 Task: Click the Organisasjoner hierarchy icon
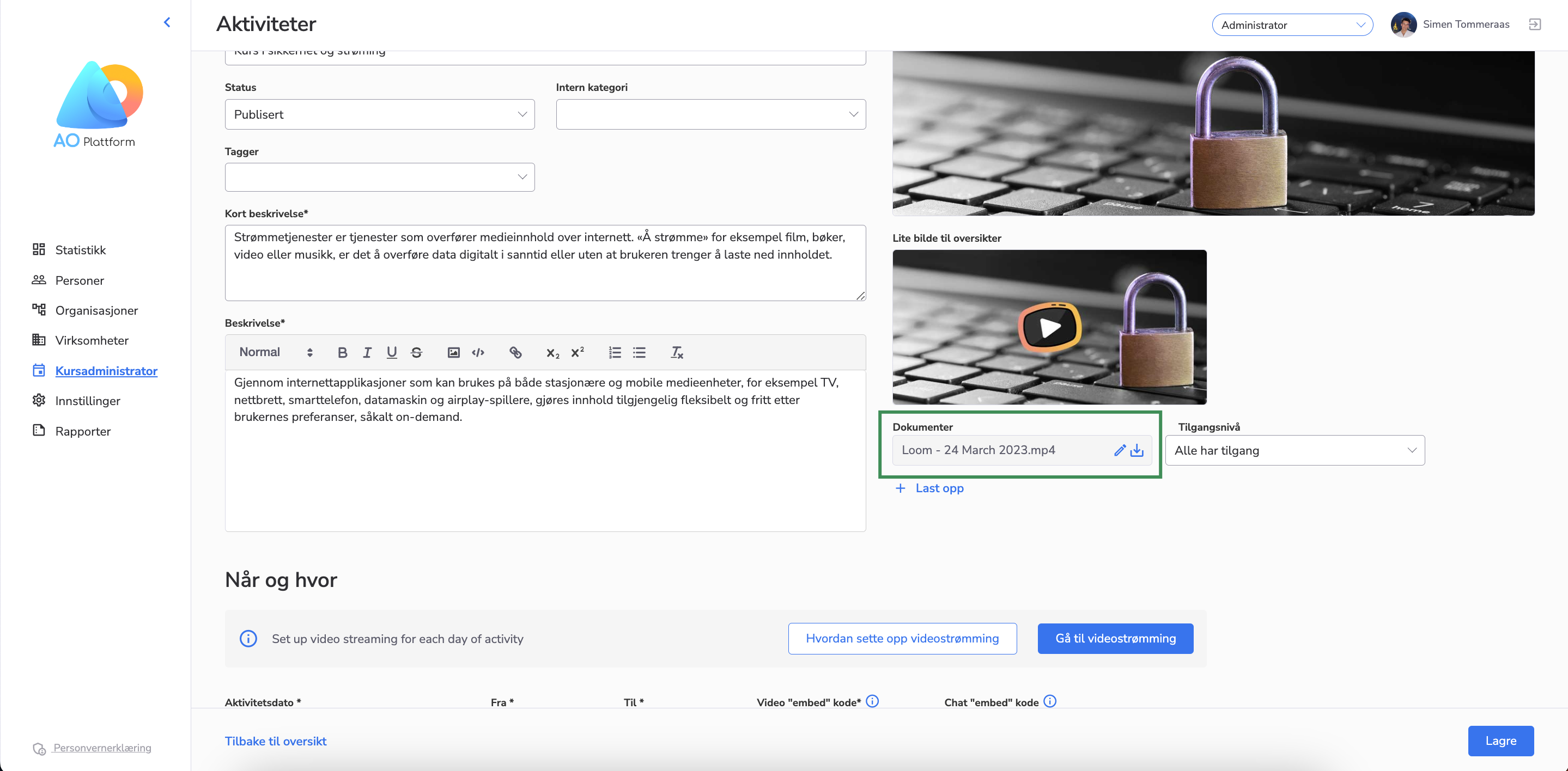coord(39,309)
